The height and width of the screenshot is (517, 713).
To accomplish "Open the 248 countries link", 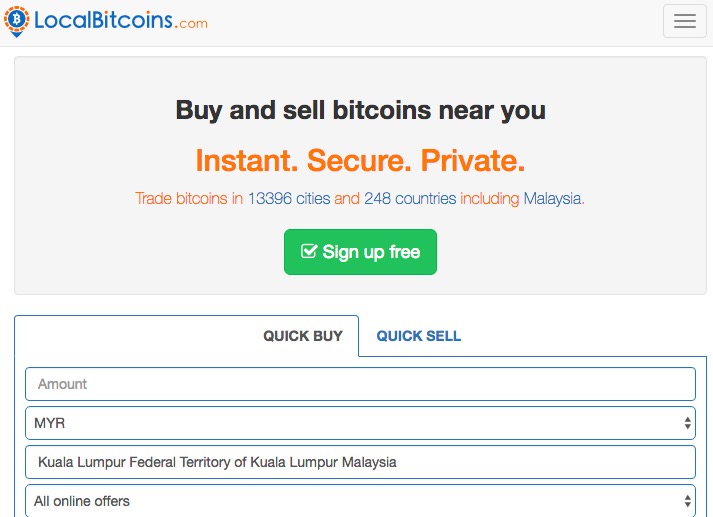I will click(410, 199).
